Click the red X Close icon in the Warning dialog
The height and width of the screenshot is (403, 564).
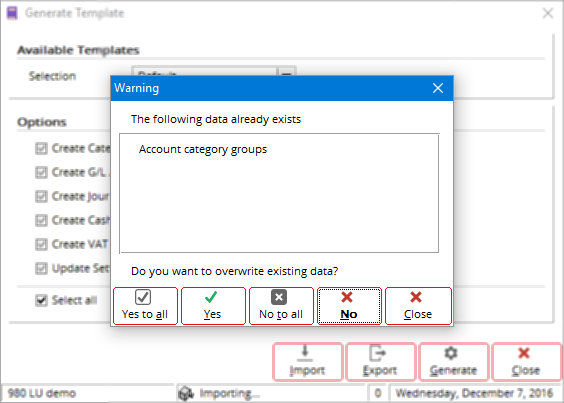(x=416, y=297)
